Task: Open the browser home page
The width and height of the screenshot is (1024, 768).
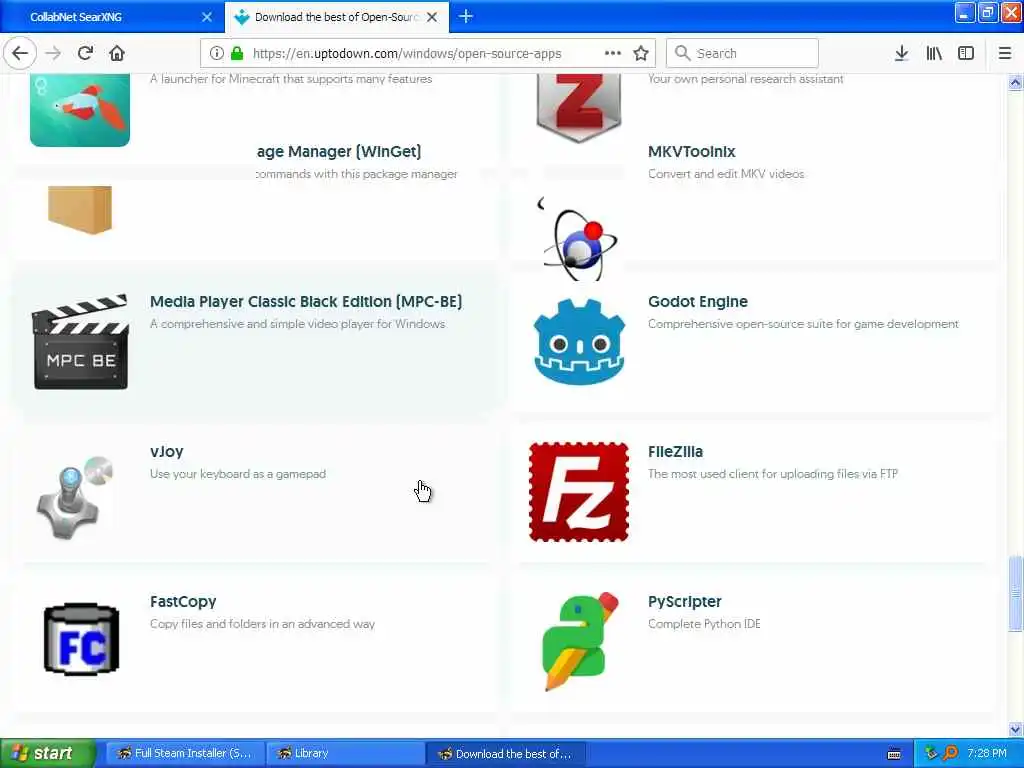Action: [x=117, y=53]
